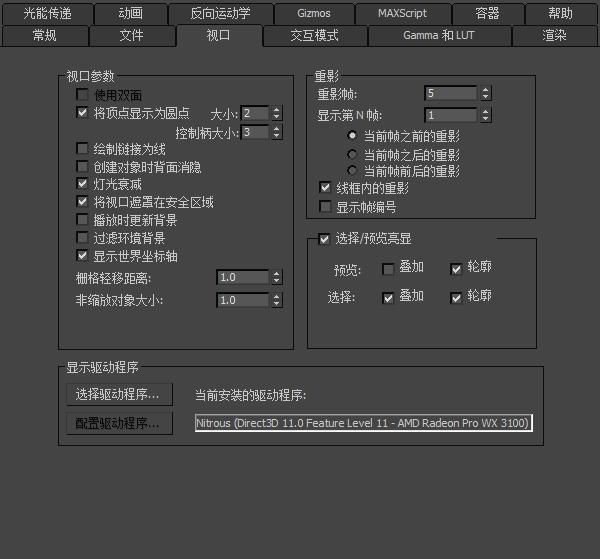Check 创建对象时背面消隐 option
This screenshot has width=600, height=559.
click(x=82, y=166)
